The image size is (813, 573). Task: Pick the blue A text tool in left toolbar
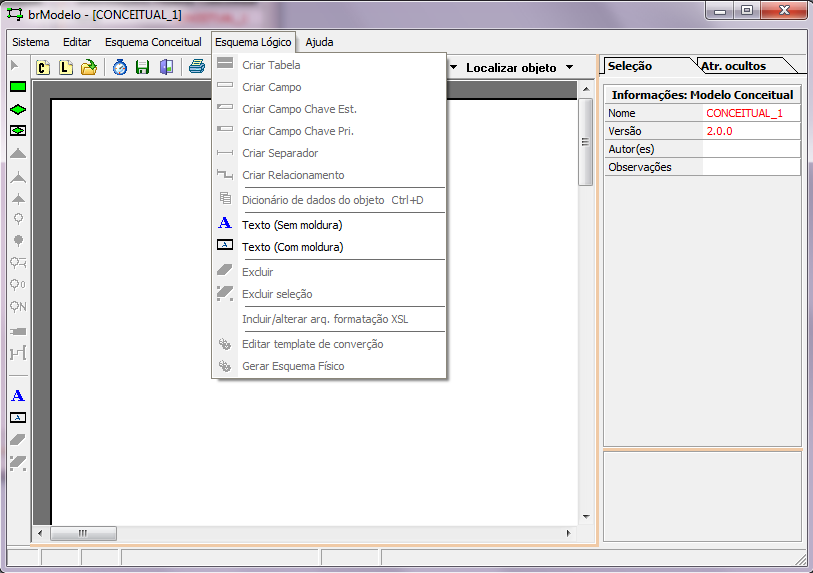17,395
